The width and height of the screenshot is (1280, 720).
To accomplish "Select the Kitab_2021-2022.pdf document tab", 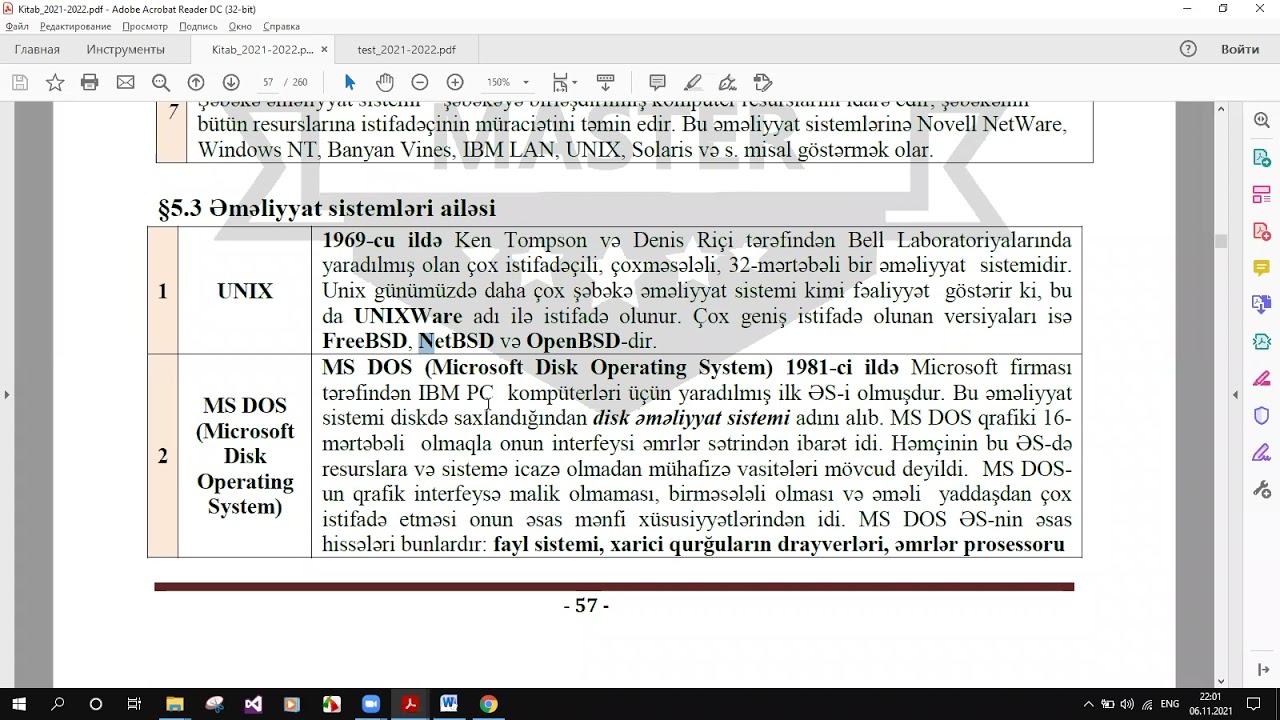I will [263, 49].
